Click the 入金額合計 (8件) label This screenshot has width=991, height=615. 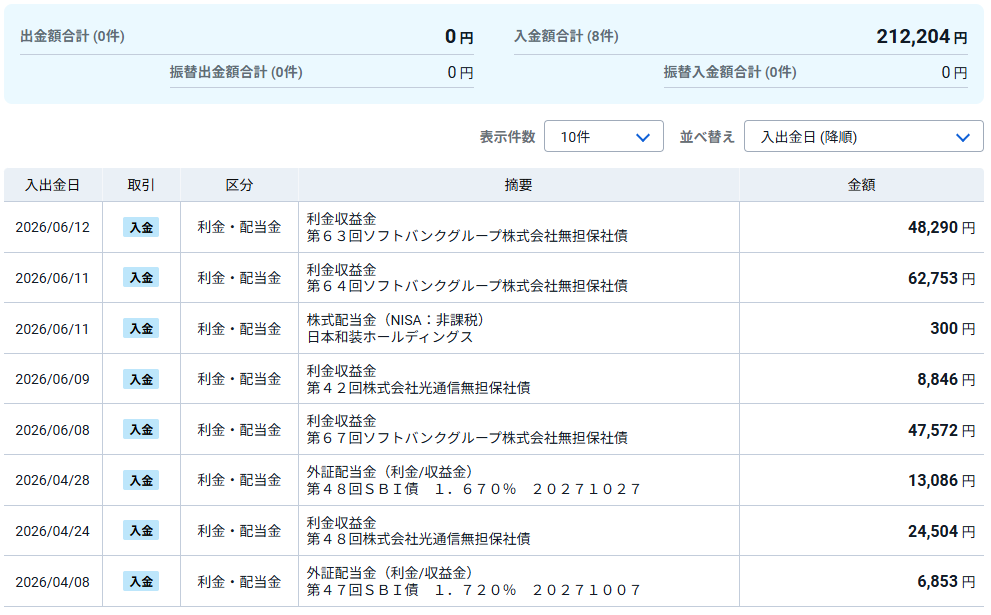click(566, 36)
